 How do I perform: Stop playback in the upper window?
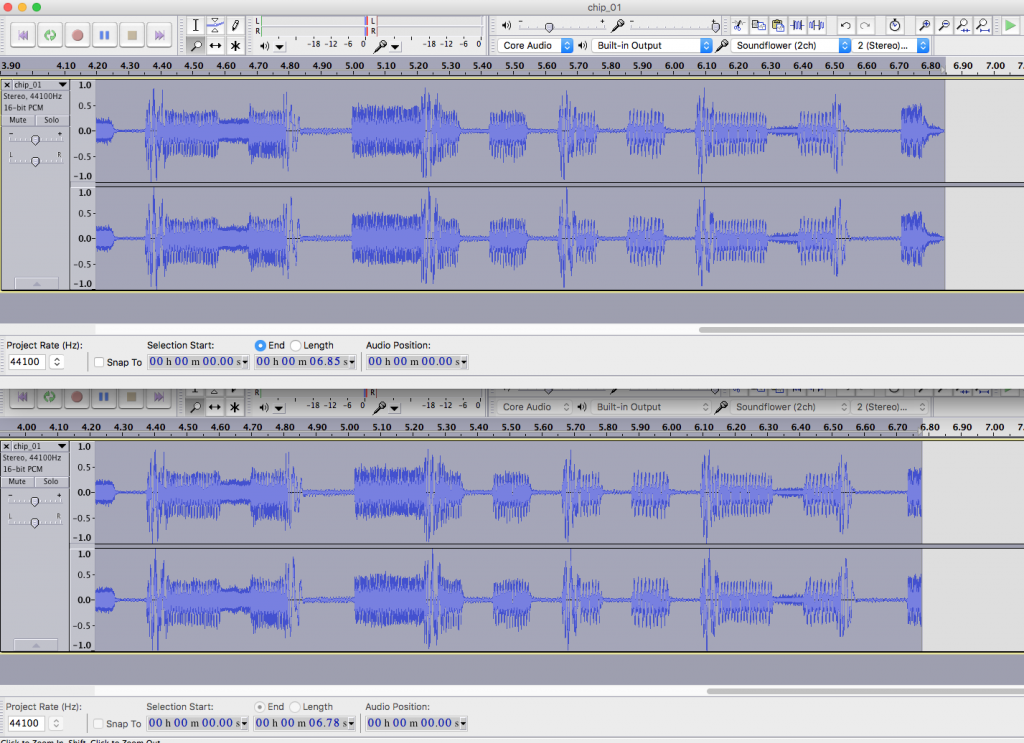pos(132,35)
